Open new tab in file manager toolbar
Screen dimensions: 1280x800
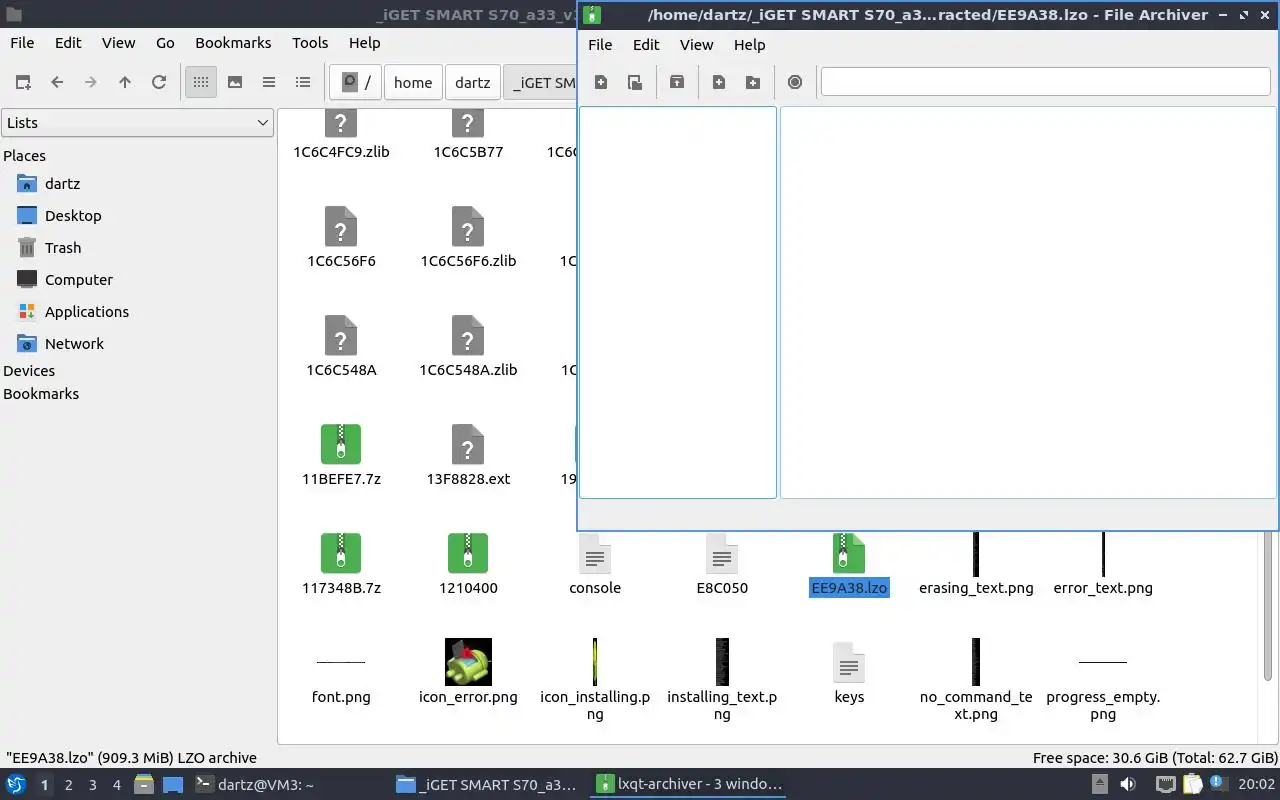23,82
